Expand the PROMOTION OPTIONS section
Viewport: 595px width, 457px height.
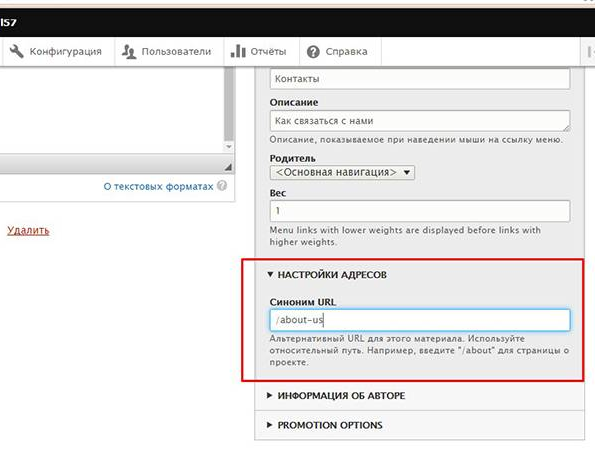point(324,425)
